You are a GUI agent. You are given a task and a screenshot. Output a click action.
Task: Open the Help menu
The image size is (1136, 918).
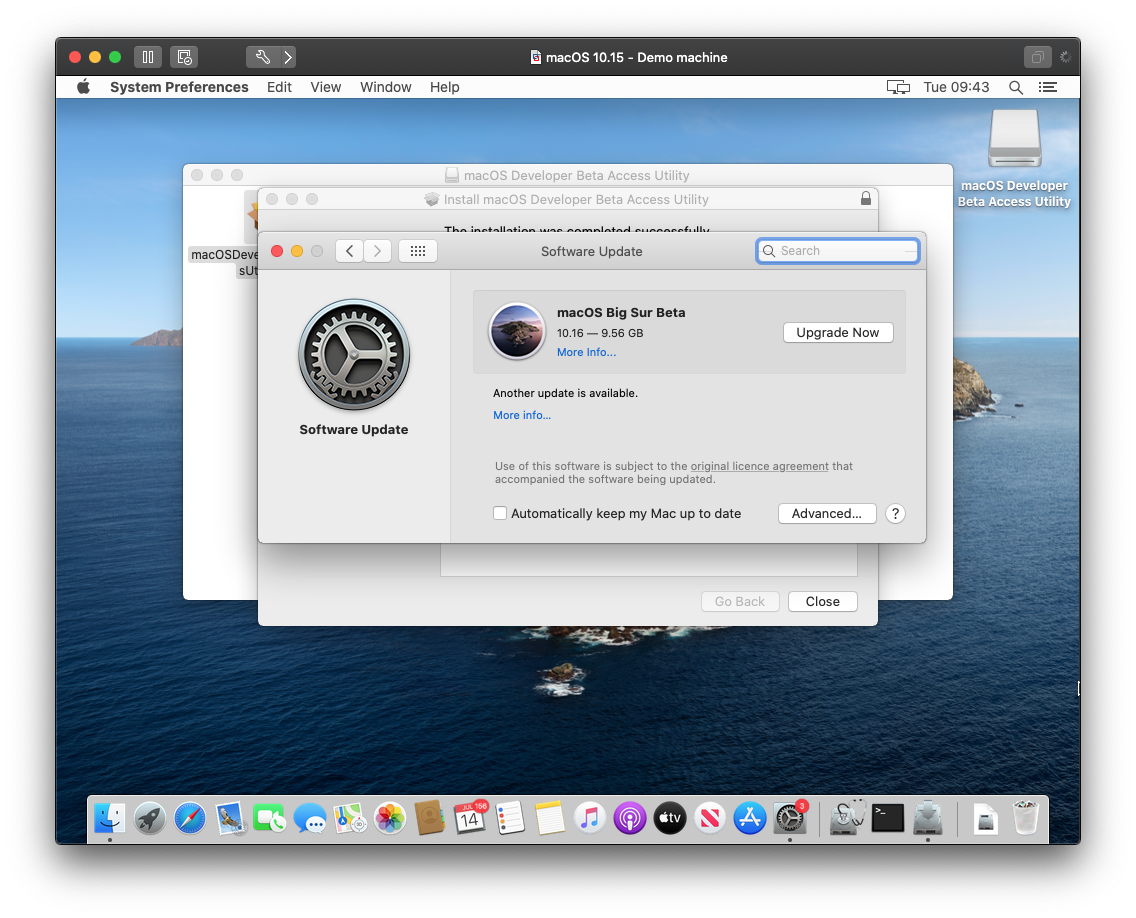(x=444, y=87)
